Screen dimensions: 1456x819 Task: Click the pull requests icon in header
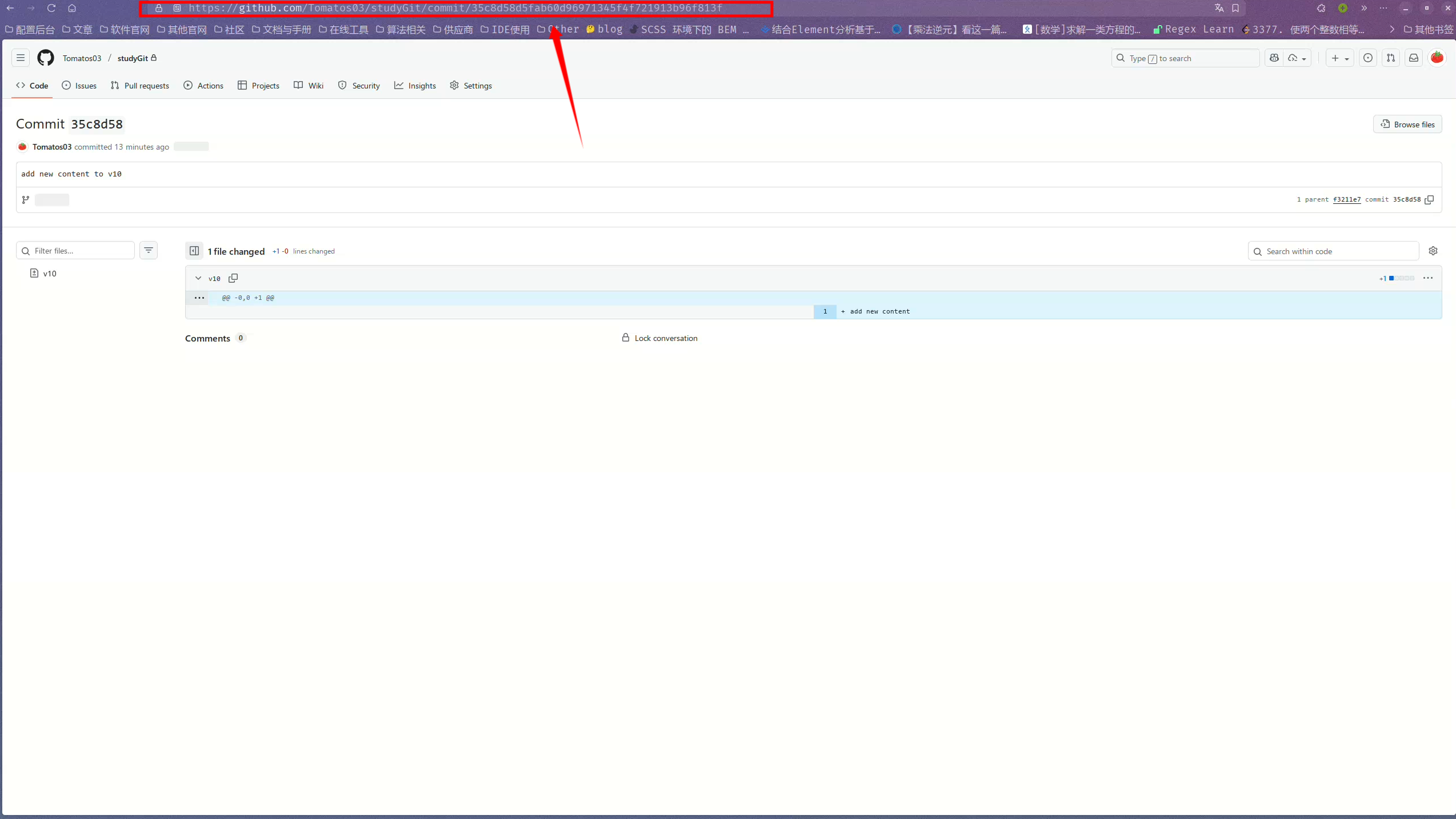(1390, 58)
